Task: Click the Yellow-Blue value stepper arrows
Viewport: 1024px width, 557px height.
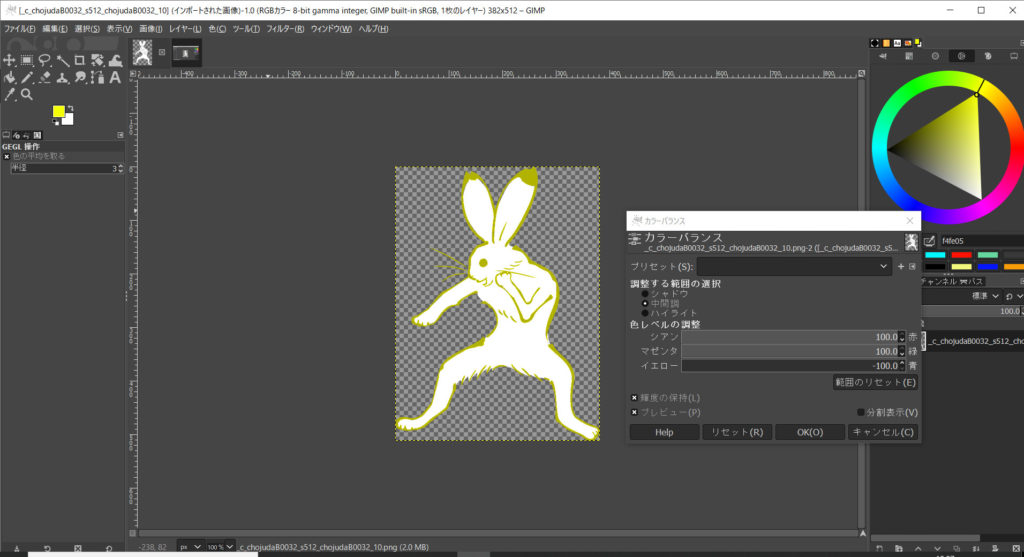Action: point(902,366)
